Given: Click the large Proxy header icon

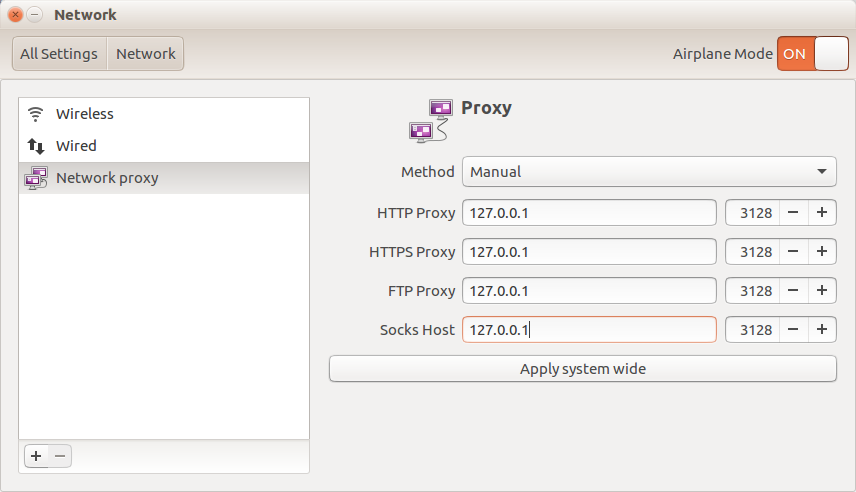Looking at the screenshot, I should click(x=431, y=120).
